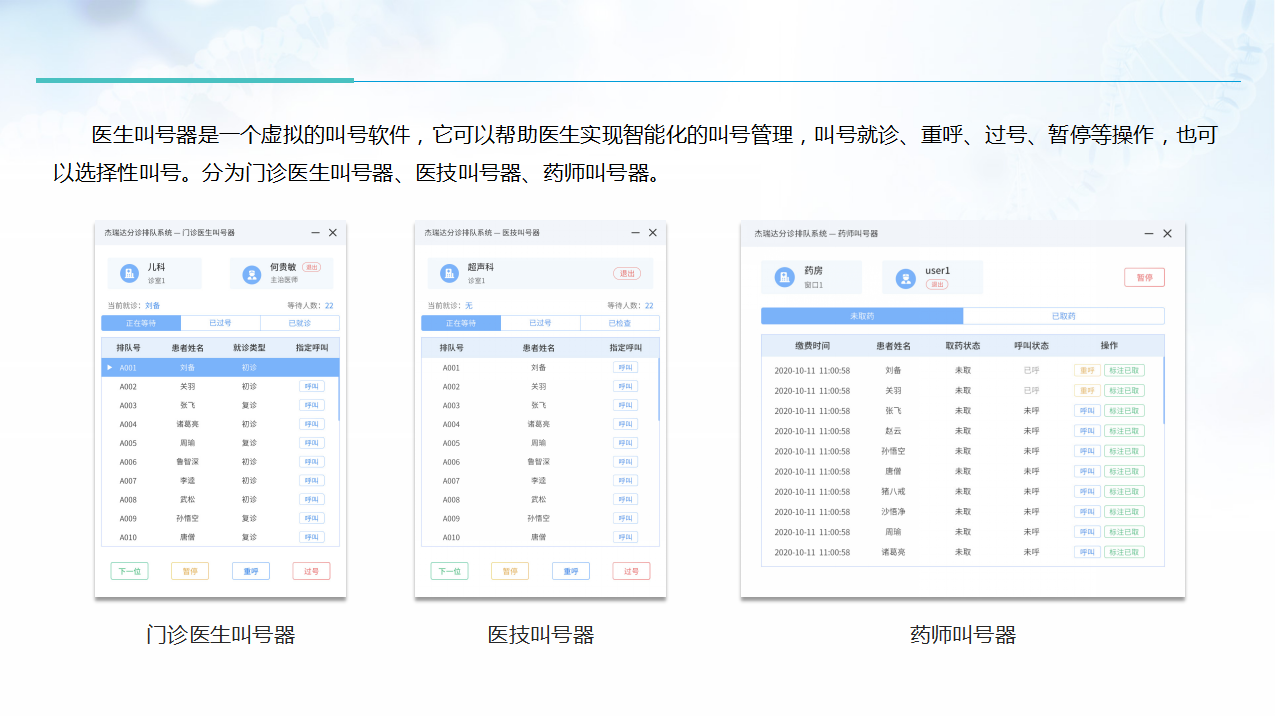This screenshot has width=1275, height=716.
Task: Click the 超声科 department icon
Action: tap(449, 273)
